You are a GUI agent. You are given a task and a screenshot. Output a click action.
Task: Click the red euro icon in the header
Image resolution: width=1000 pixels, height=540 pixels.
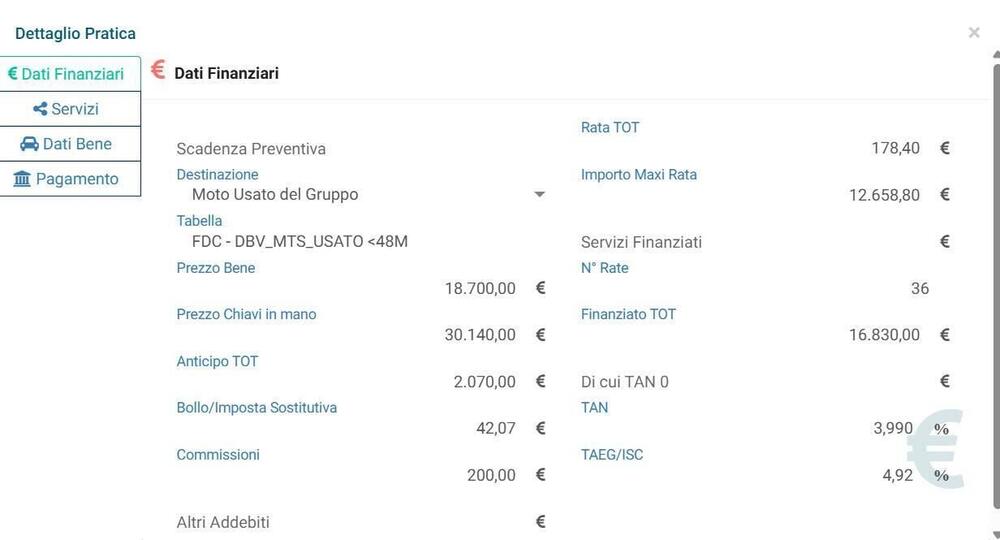click(x=158, y=70)
